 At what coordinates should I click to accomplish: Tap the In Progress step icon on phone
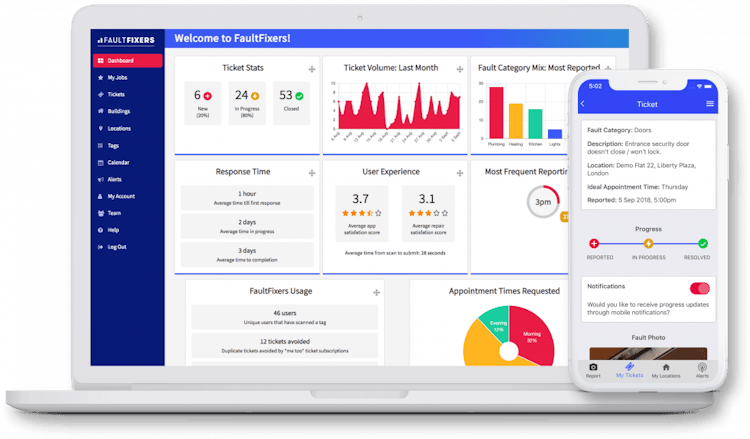(x=648, y=244)
